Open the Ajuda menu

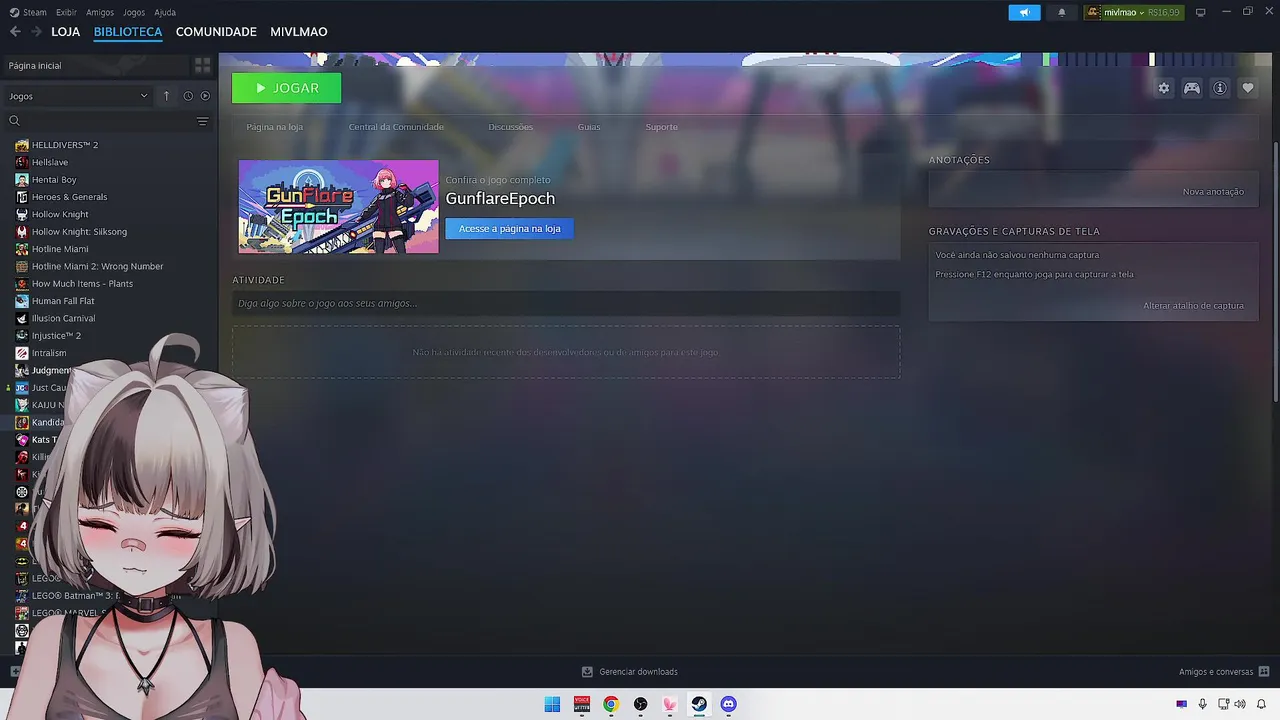click(x=165, y=12)
